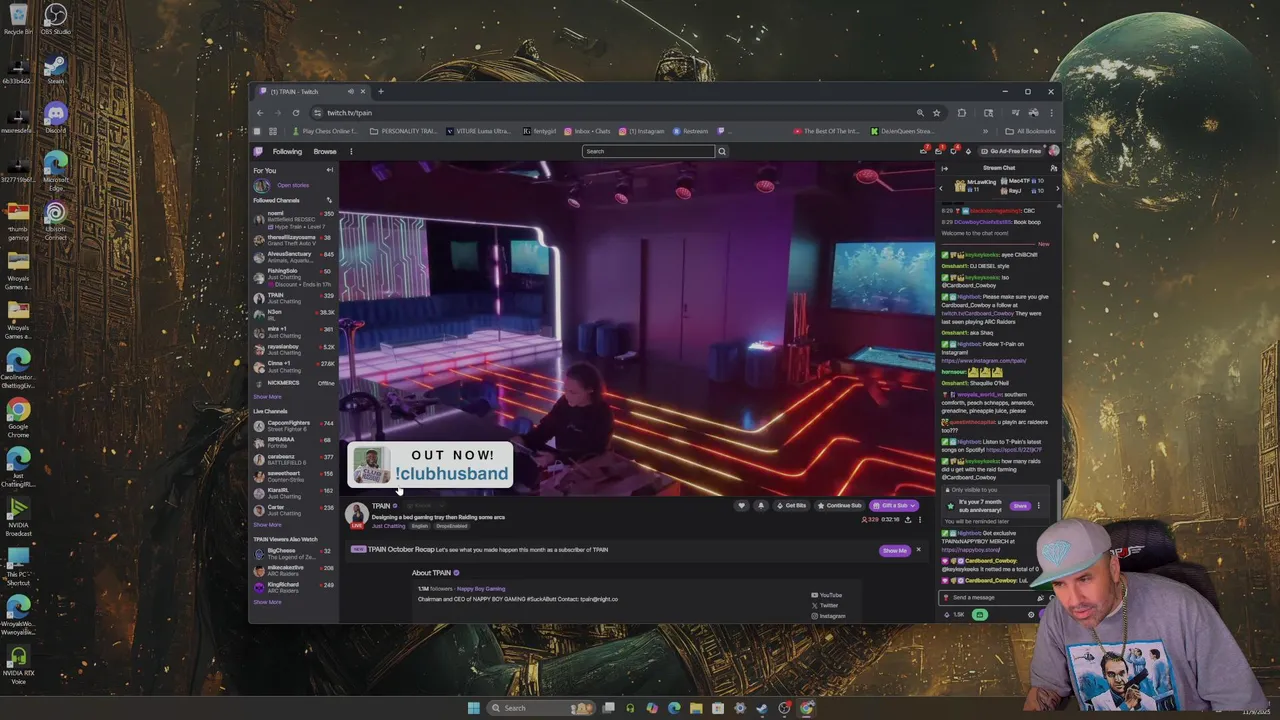Open CapcomFighters in Live Channels

click(x=293, y=426)
